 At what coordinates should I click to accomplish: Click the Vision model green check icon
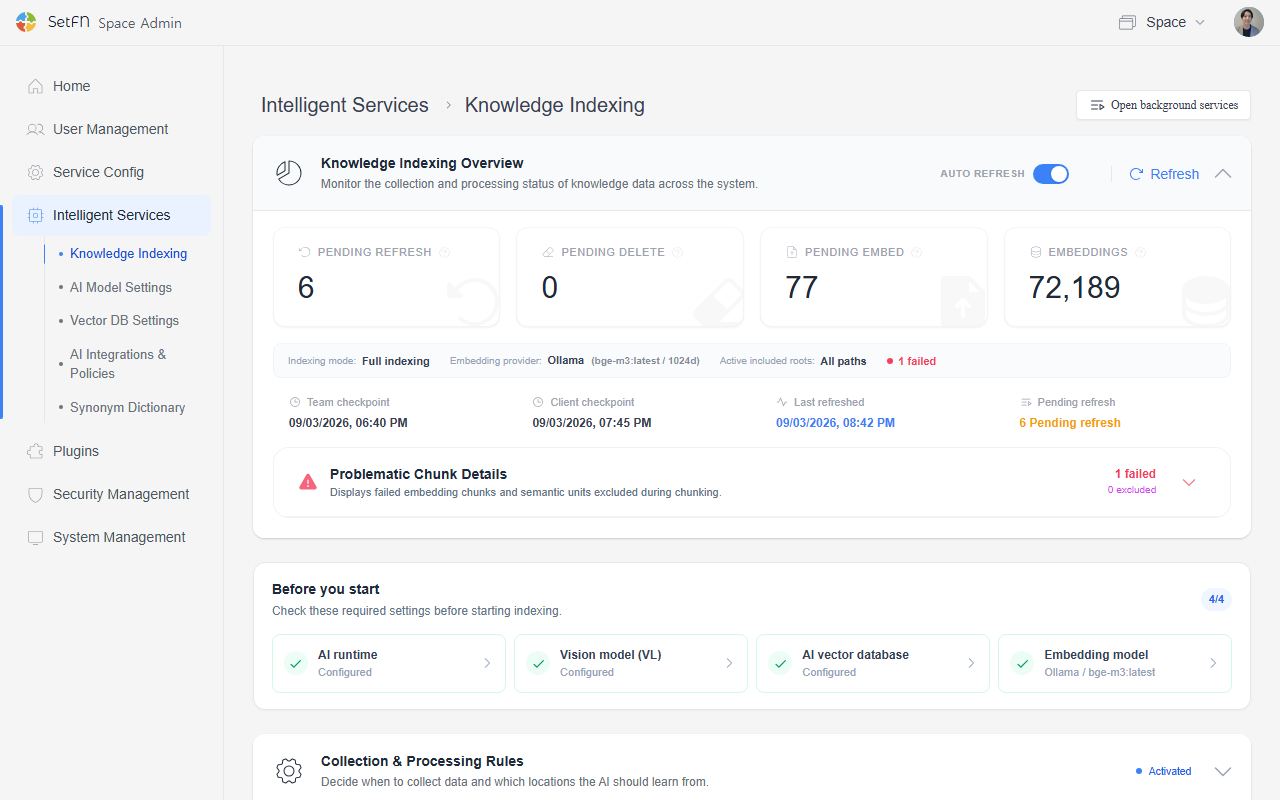click(537, 663)
